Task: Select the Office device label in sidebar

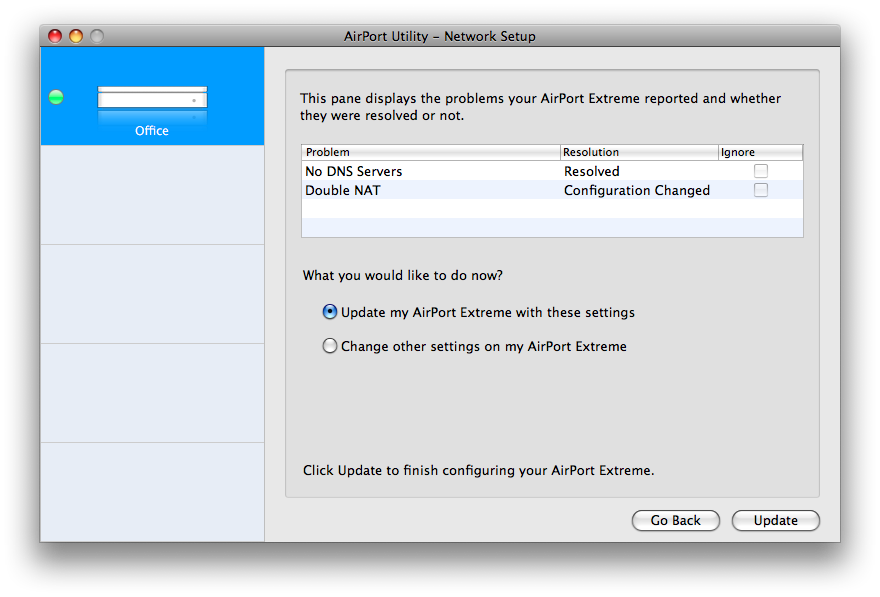Action: (x=152, y=131)
